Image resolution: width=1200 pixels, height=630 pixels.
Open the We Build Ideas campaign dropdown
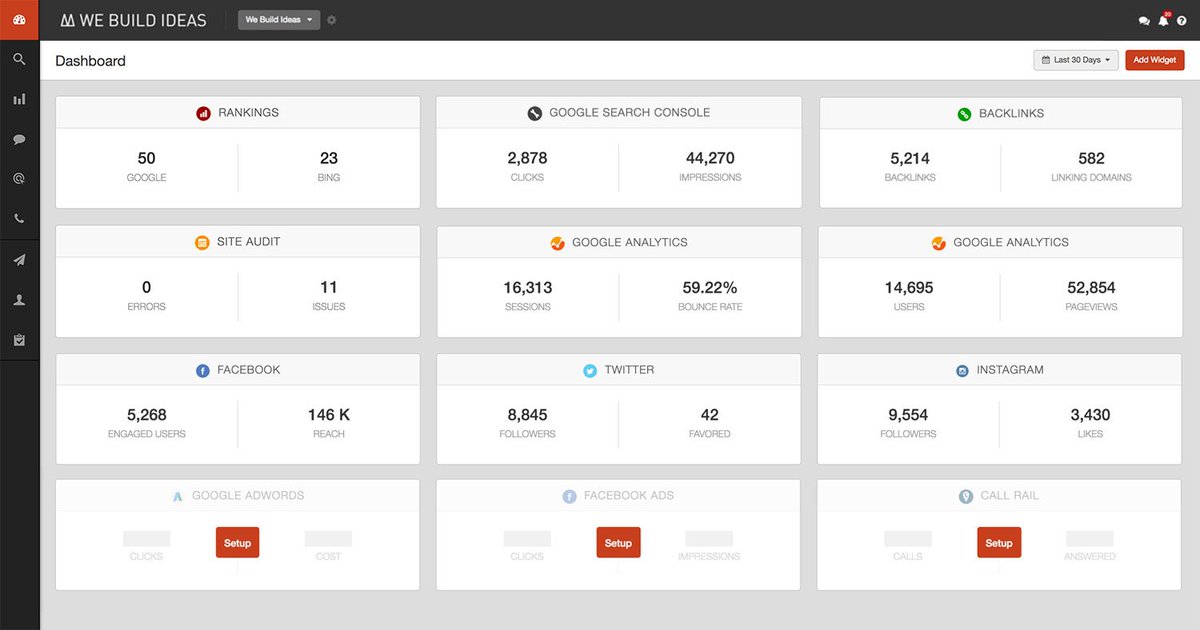(279, 20)
